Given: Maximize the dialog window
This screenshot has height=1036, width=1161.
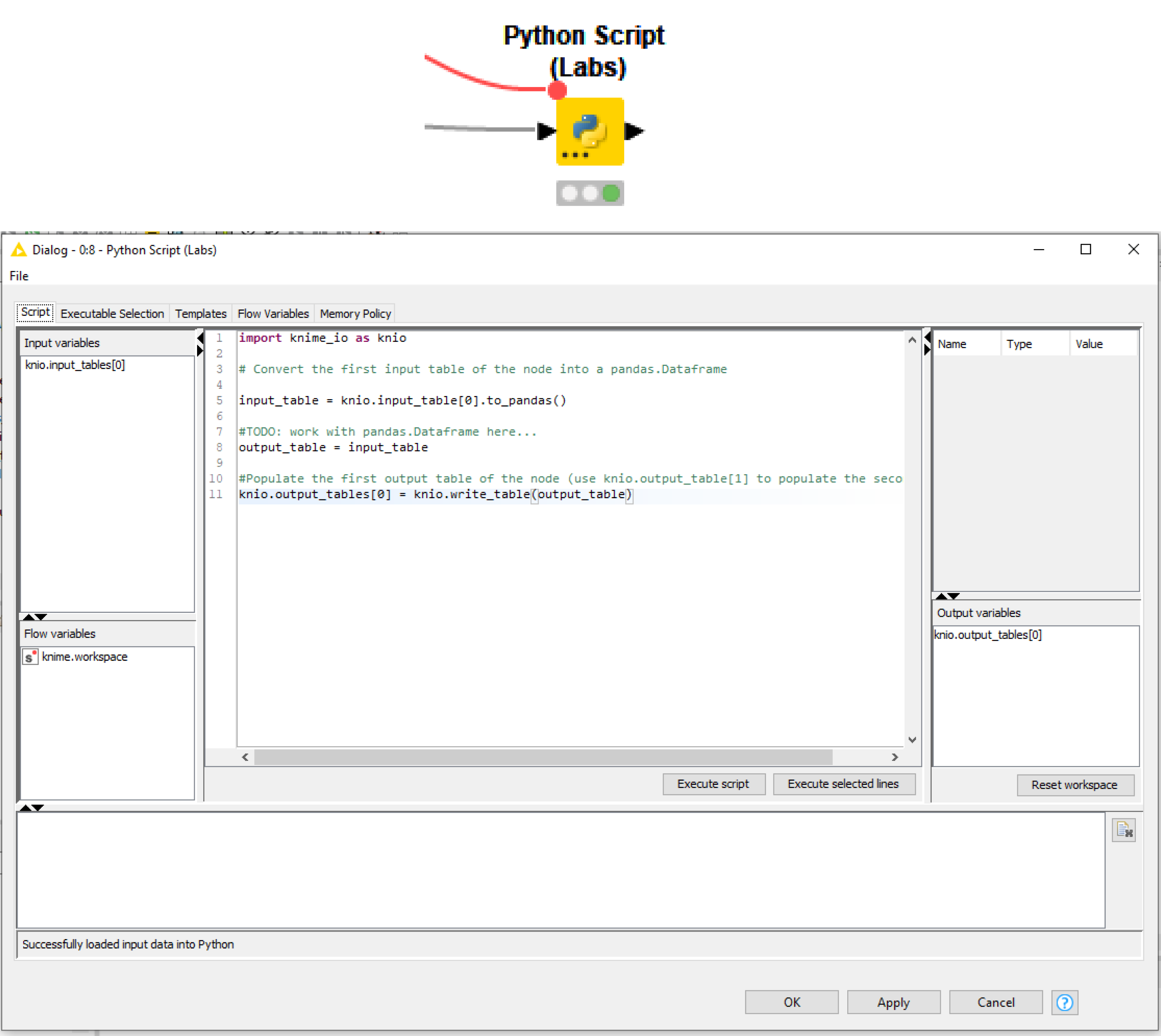Looking at the screenshot, I should 1086,250.
